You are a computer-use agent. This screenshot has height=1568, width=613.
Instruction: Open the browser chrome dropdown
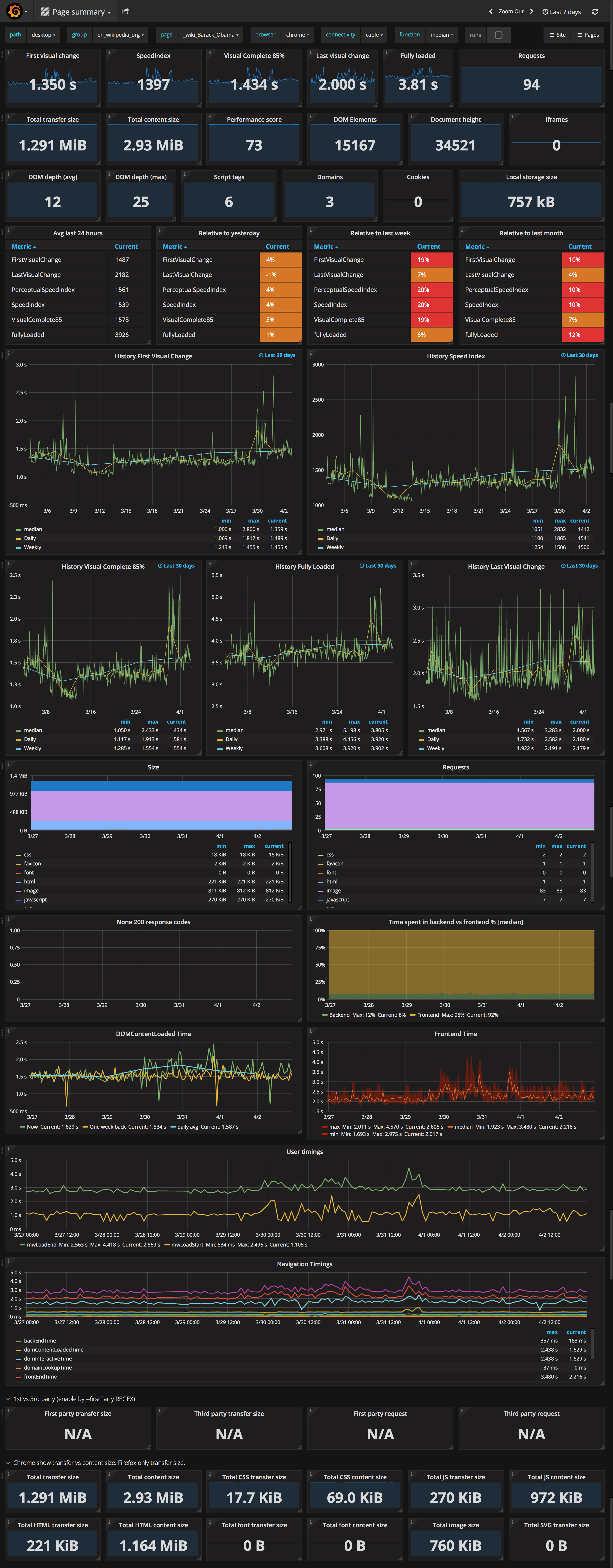(x=297, y=35)
